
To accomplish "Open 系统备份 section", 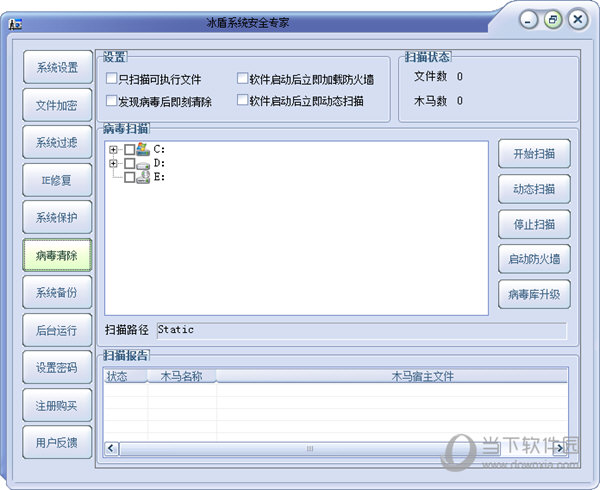I will (57, 292).
